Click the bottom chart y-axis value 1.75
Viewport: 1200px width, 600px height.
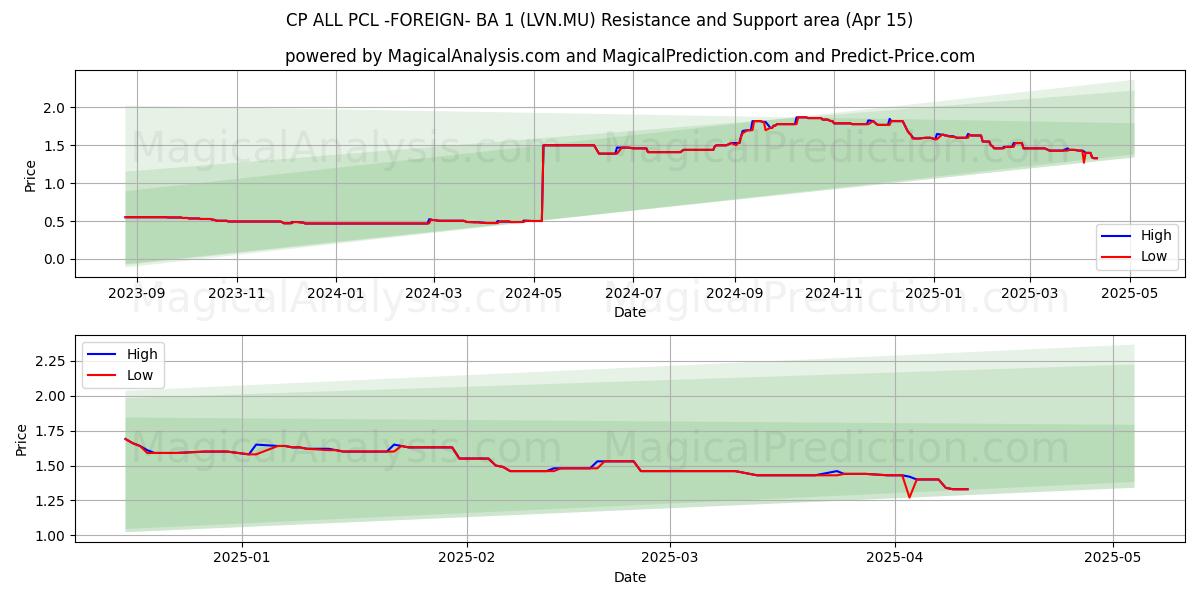52,431
